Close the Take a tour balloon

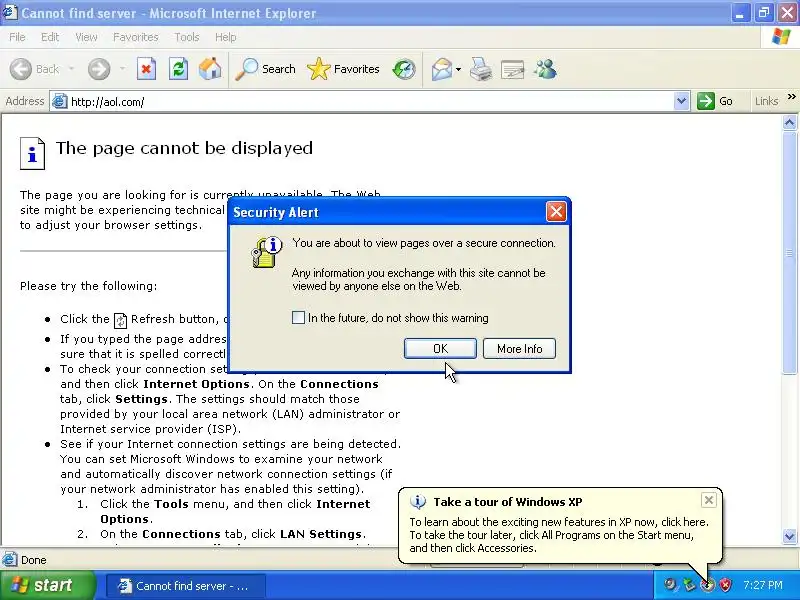coord(709,500)
